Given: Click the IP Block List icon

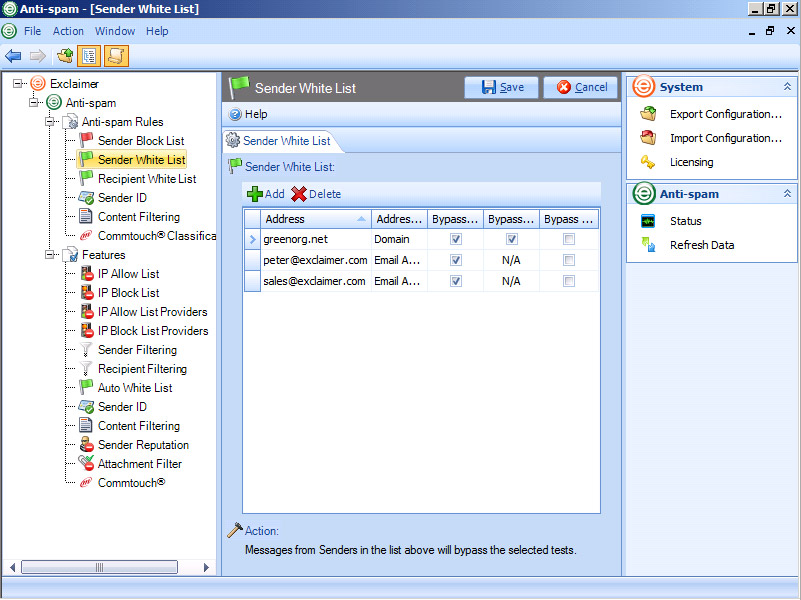Looking at the screenshot, I should (x=86, y=293).
